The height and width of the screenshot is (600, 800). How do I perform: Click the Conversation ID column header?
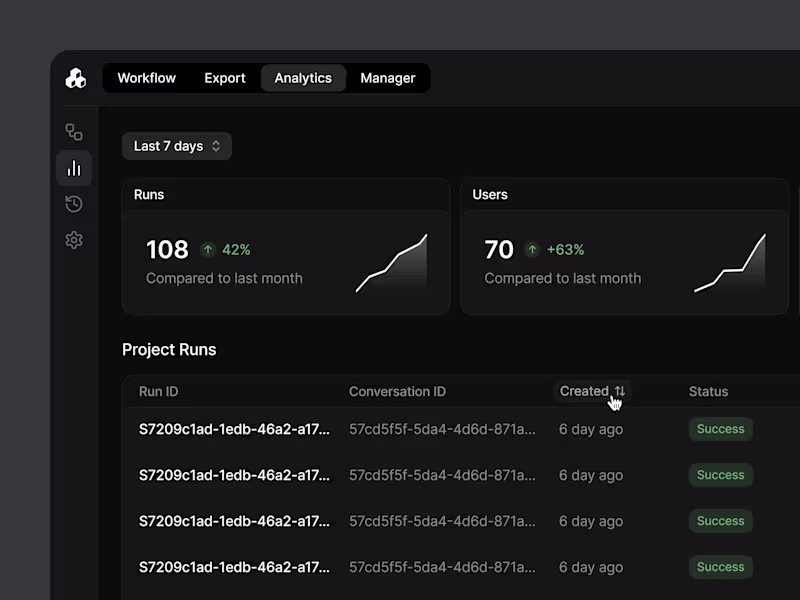397,391
